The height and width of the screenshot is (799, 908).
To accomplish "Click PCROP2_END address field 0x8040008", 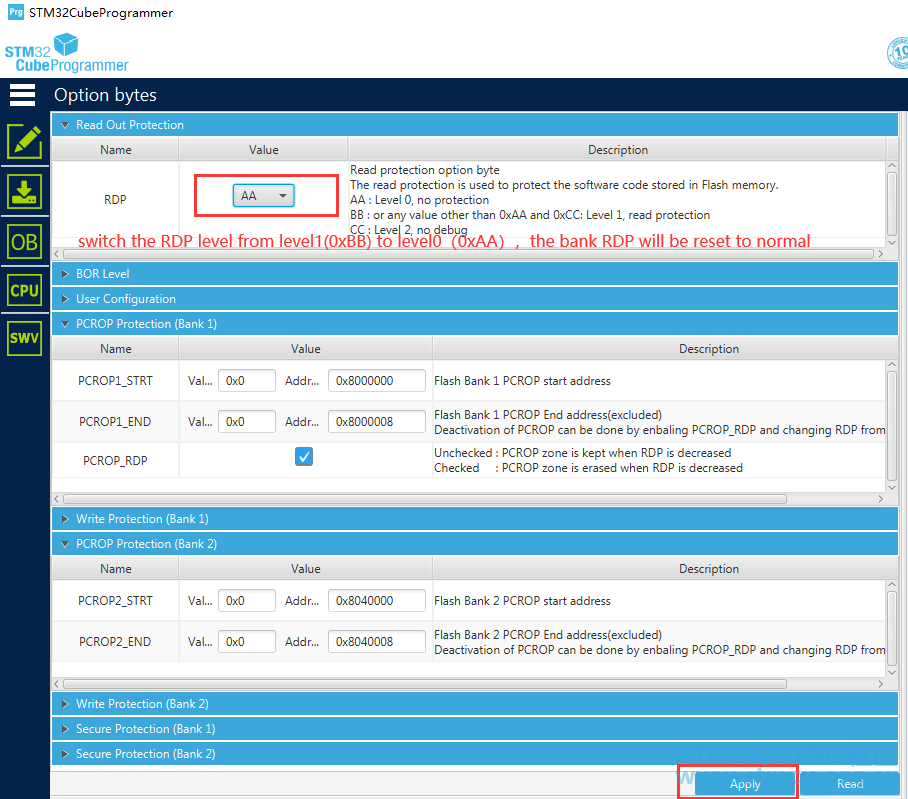I will tap(376, 642).
